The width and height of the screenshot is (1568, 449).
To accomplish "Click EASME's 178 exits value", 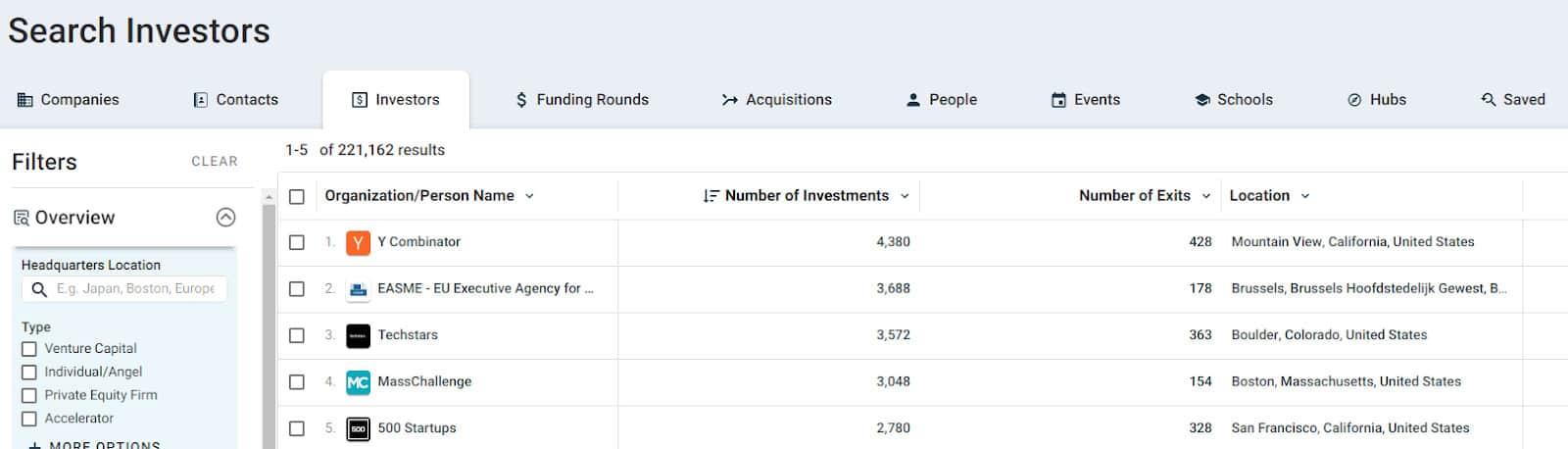I will [x=1200, y=289].
